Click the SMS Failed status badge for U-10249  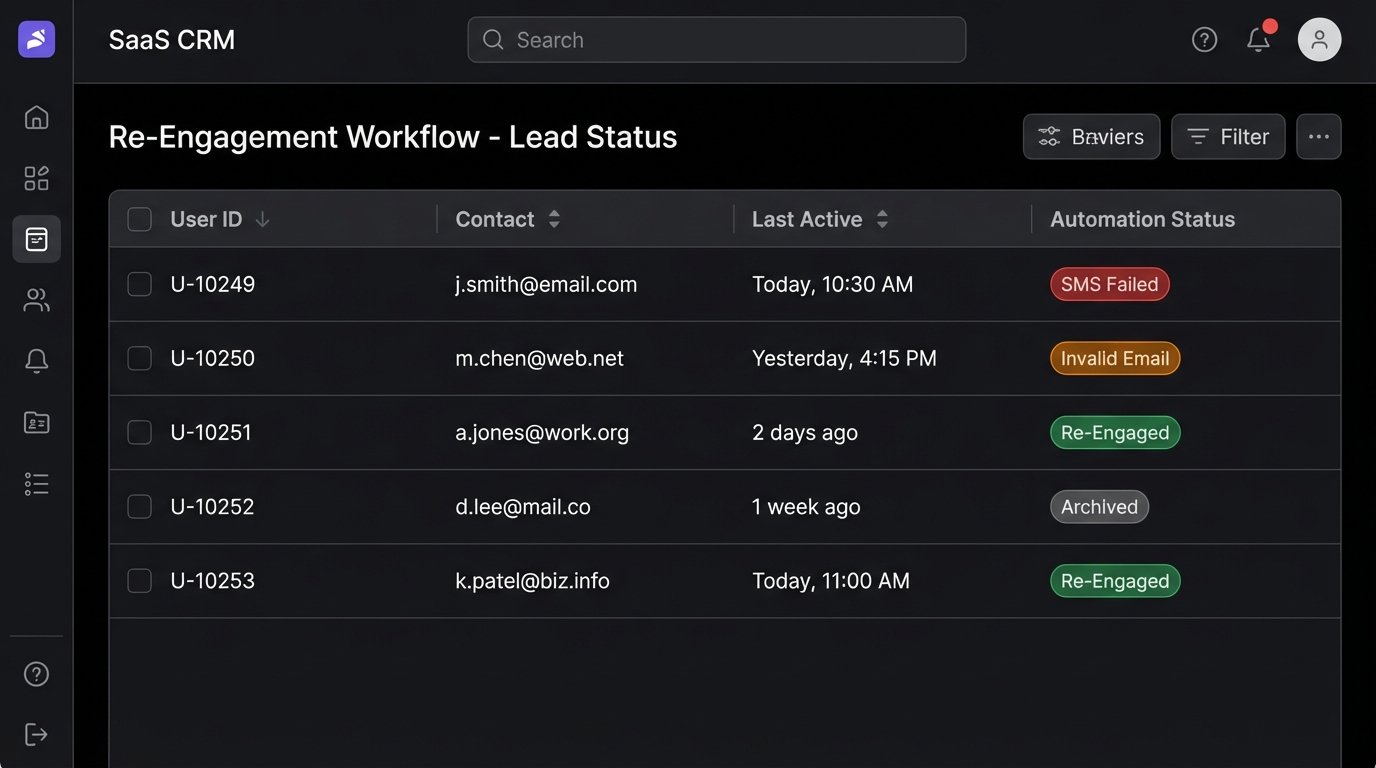click(1110, 284)
